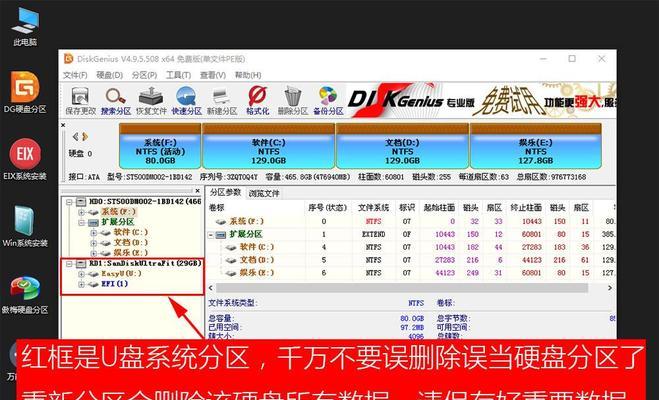Viewport: 659px width, 400px height.
Task: Expand 娱乐(E:) node in tree
Action: tap(94, 253)
